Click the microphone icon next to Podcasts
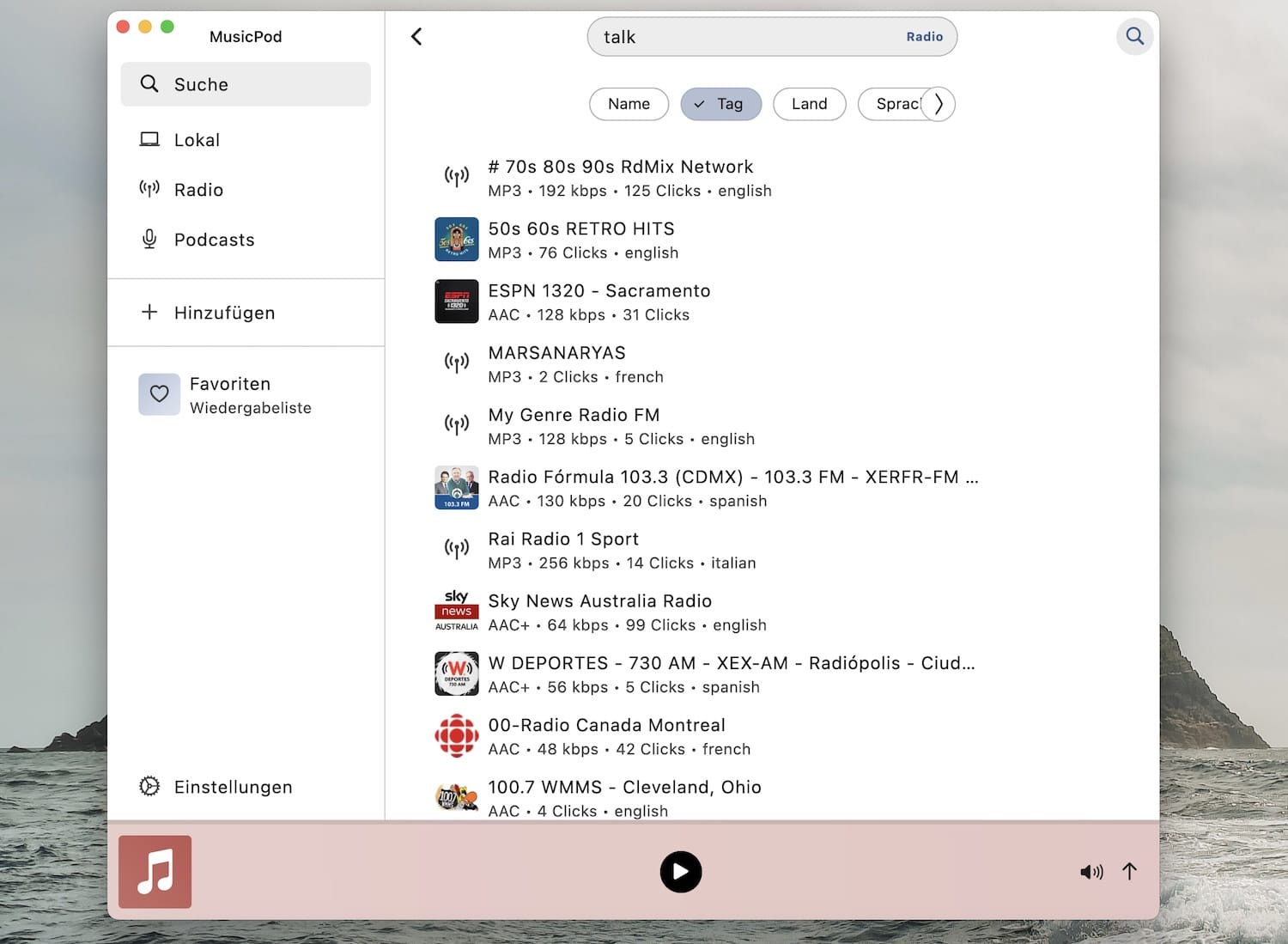 (149, 239)
